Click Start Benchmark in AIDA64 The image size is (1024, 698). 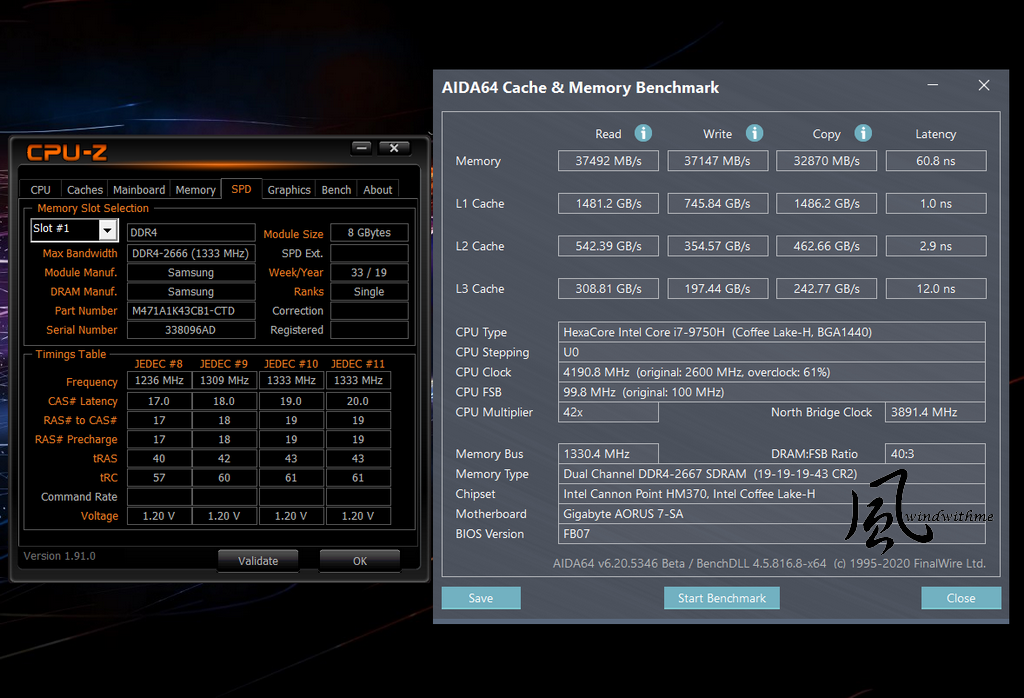722,598
